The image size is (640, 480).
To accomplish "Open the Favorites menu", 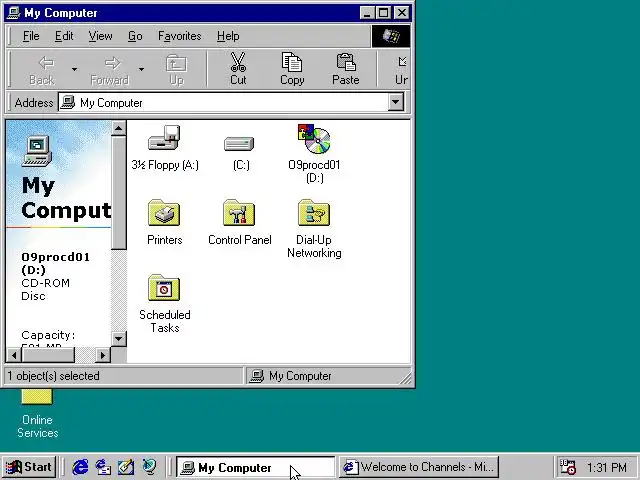I will [x=180, y=36].
